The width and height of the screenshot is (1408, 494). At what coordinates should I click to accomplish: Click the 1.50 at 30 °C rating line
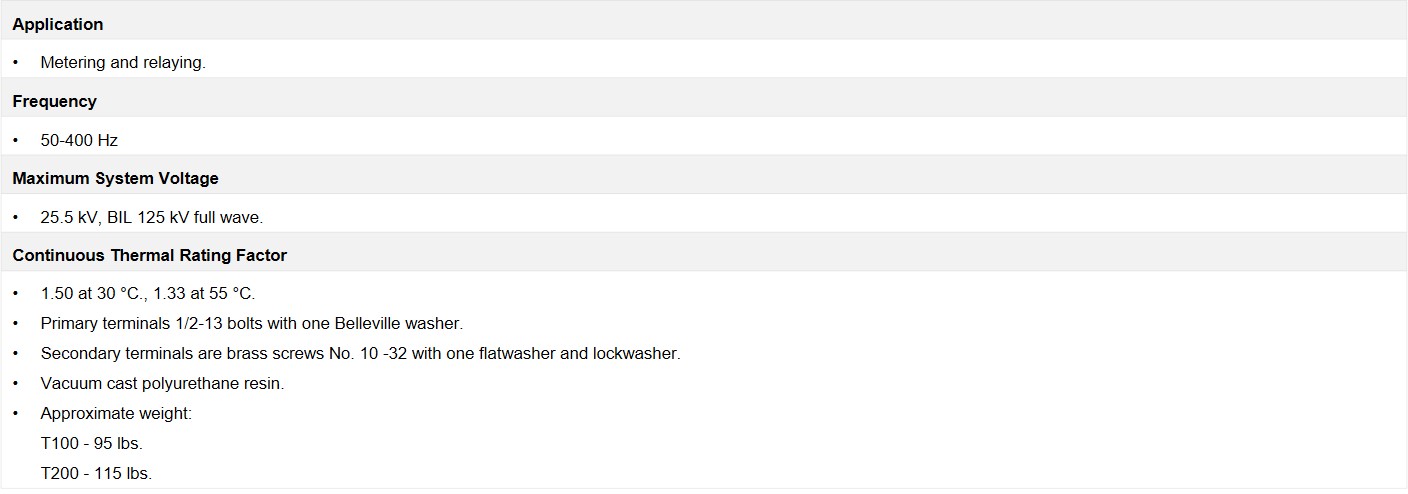tap(148, 294)
